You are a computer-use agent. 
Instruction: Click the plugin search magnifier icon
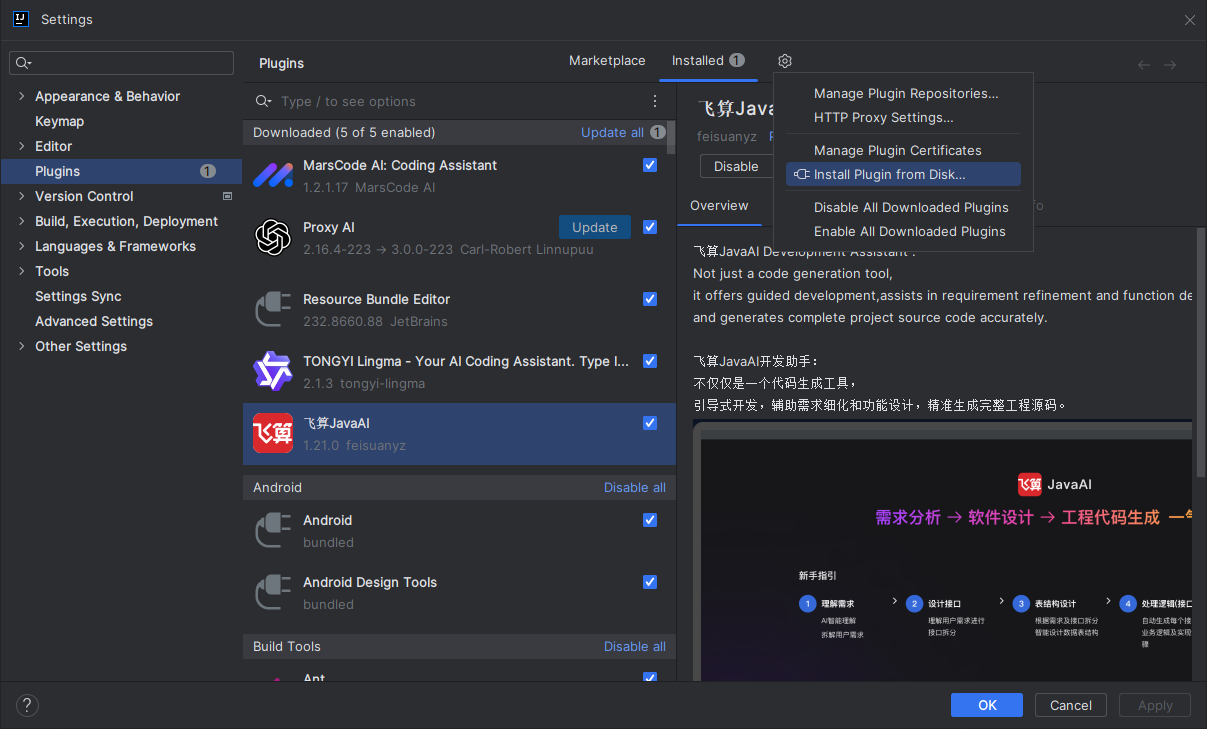(263, 101)
